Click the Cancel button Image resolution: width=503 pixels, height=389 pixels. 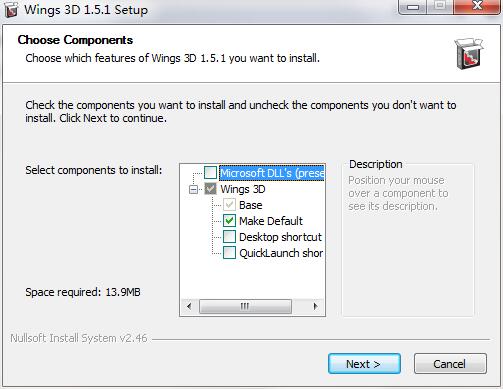pos(450,364)
